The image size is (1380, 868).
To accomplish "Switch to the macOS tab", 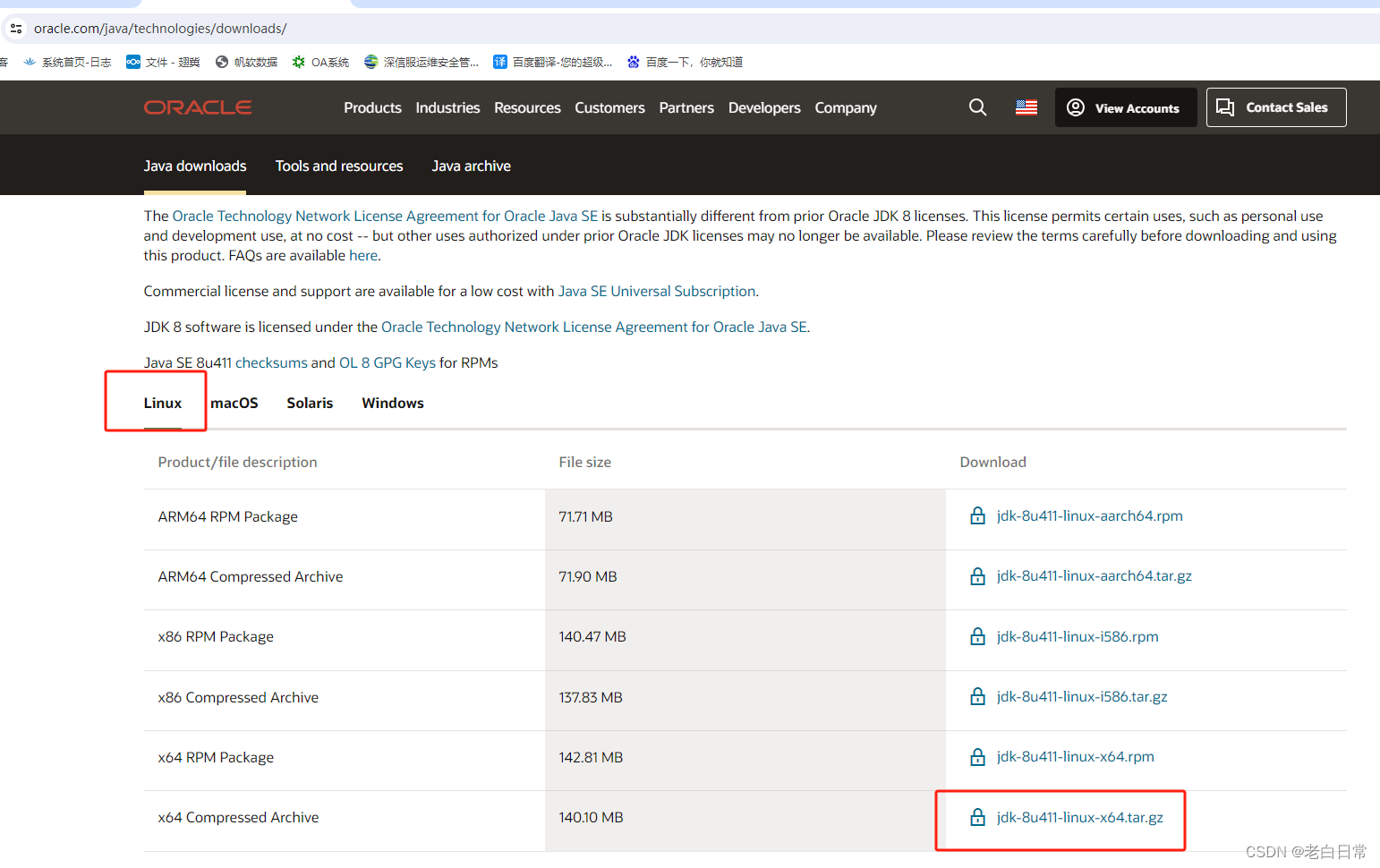I will (x=234, y=403).
